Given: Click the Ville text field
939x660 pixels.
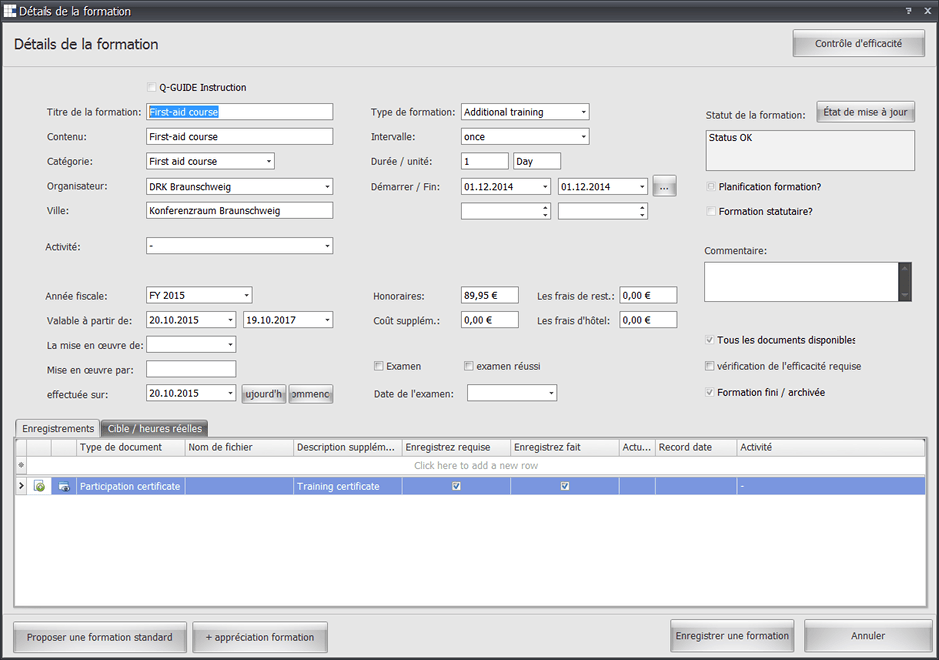Looking at the screenshot, I should pyautogui.click(x=239, y=211).
